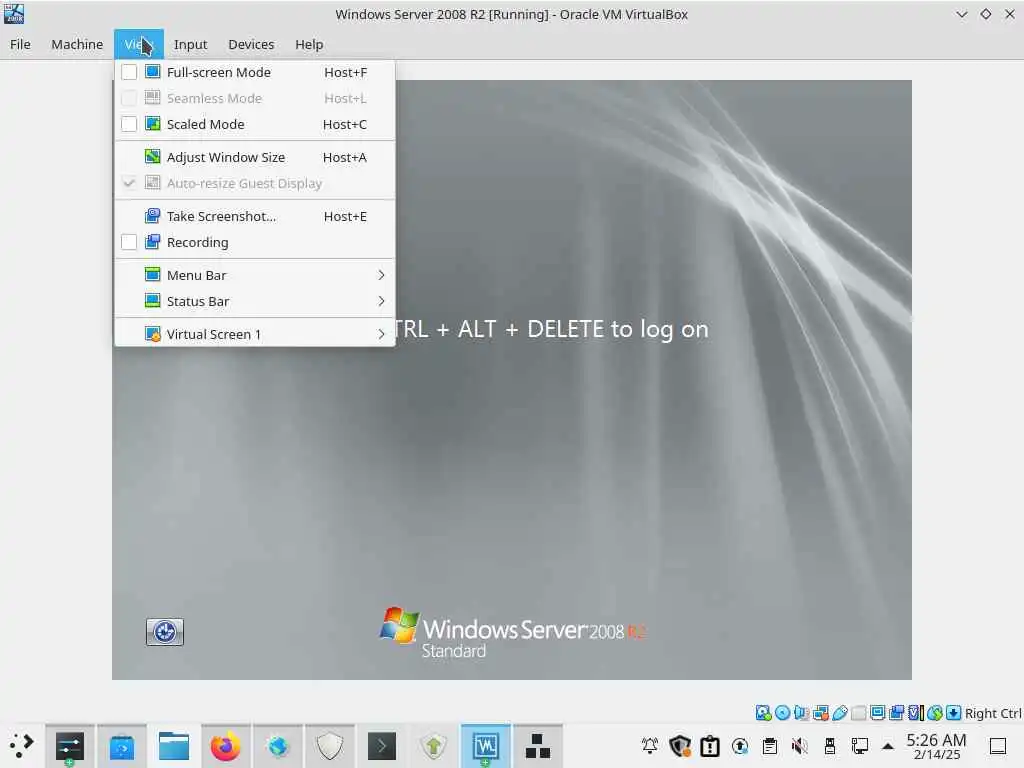Click the recording status bar icon
1024x768 pixels.
(x=897, y=712)
